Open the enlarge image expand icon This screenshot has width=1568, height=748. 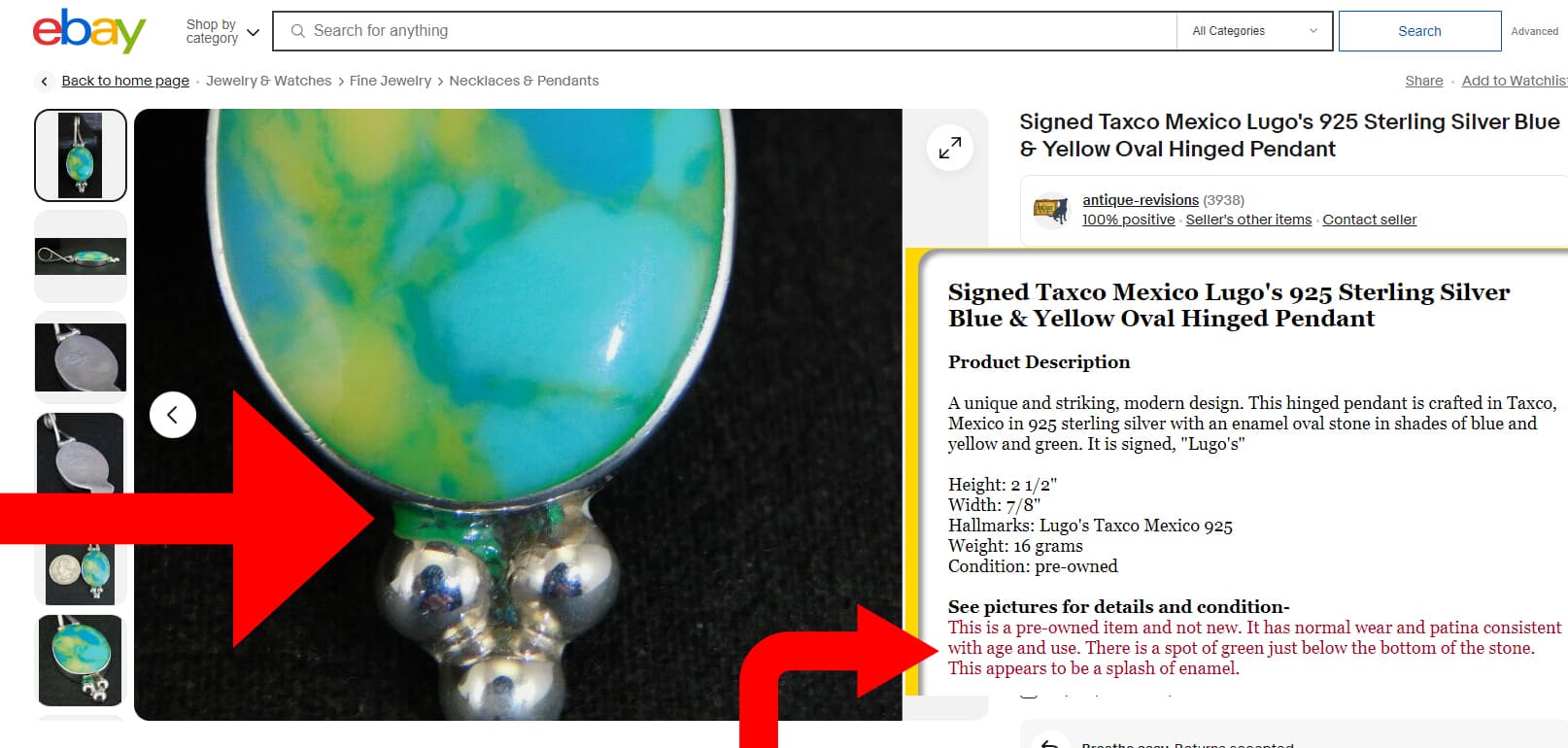(949, 148)
